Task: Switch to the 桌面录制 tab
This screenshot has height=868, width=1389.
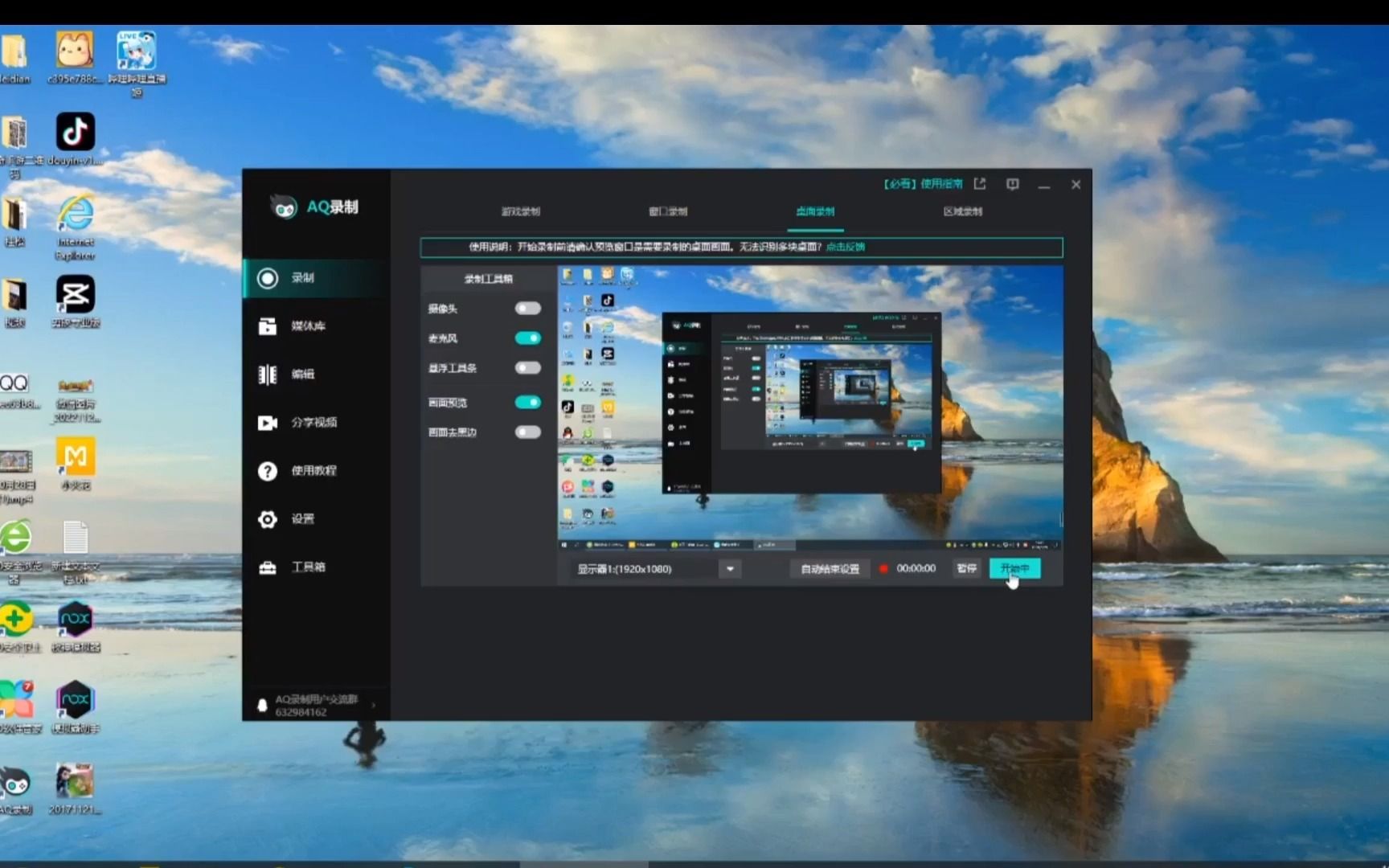Action: click(x=815, y=212)
